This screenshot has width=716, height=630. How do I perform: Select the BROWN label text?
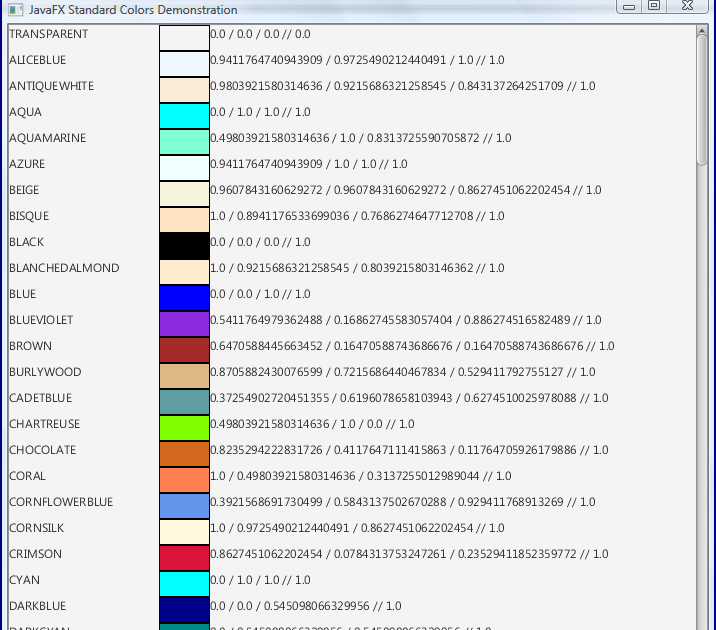[31, 346]
